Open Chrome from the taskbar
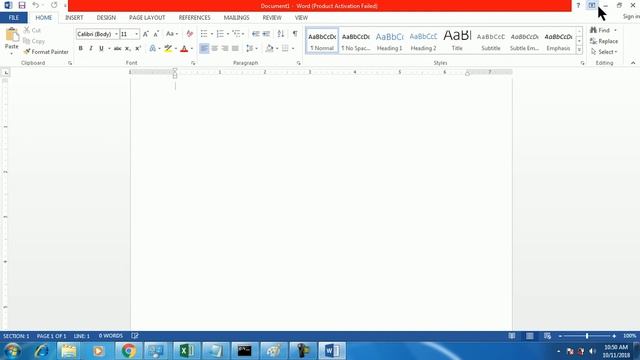This screenshot has height=360, width=640. 128,351
